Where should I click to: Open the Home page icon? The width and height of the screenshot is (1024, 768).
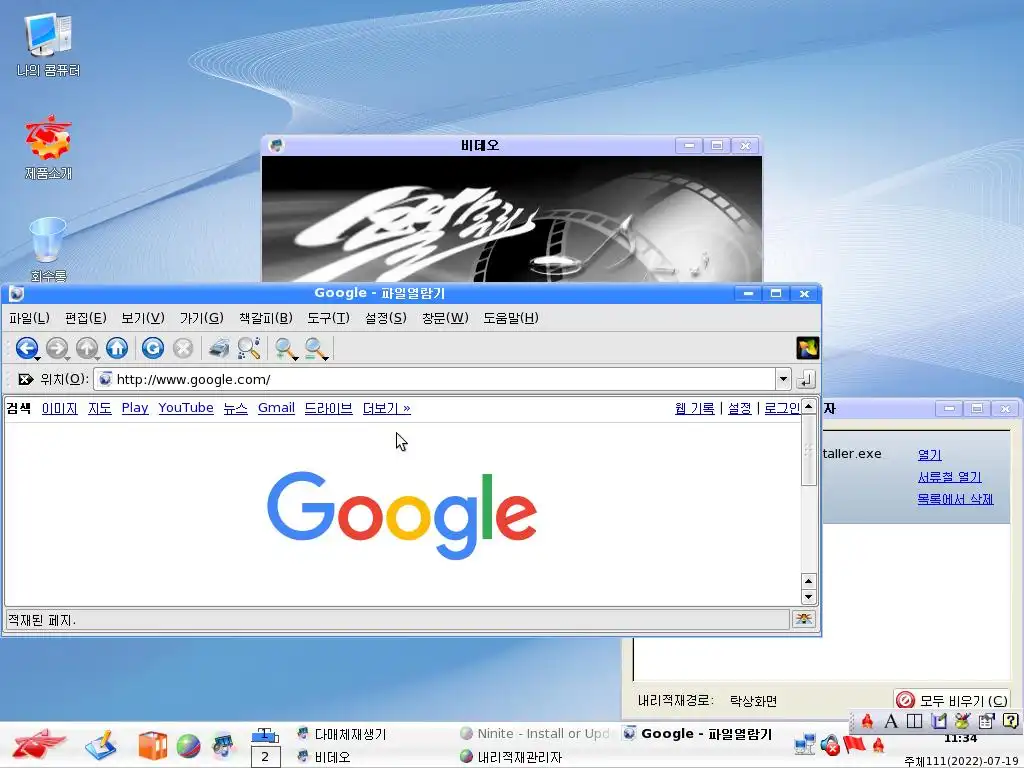[x=118, y=348]
